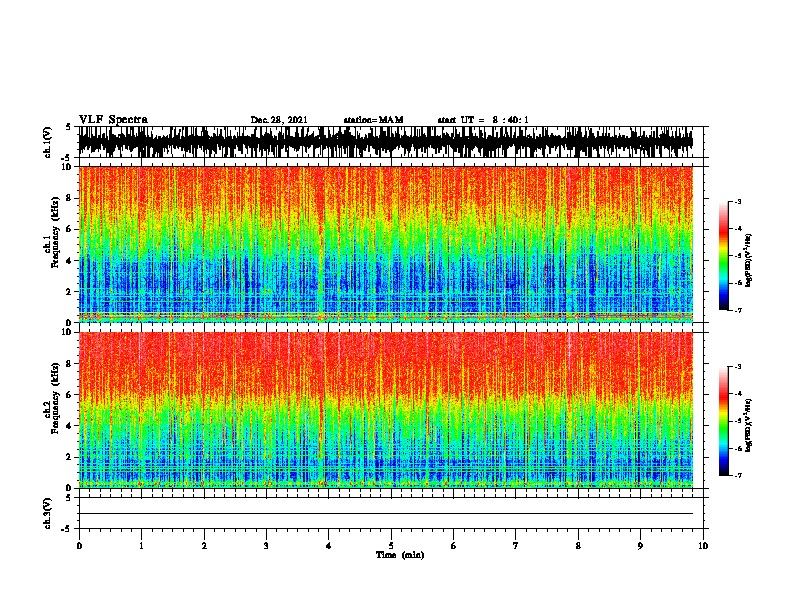The width and height of the screenshot is (792, 612).
Task: Click the "4" kHz tick on ch.2 frequency axis
Action: pos(70,426)
